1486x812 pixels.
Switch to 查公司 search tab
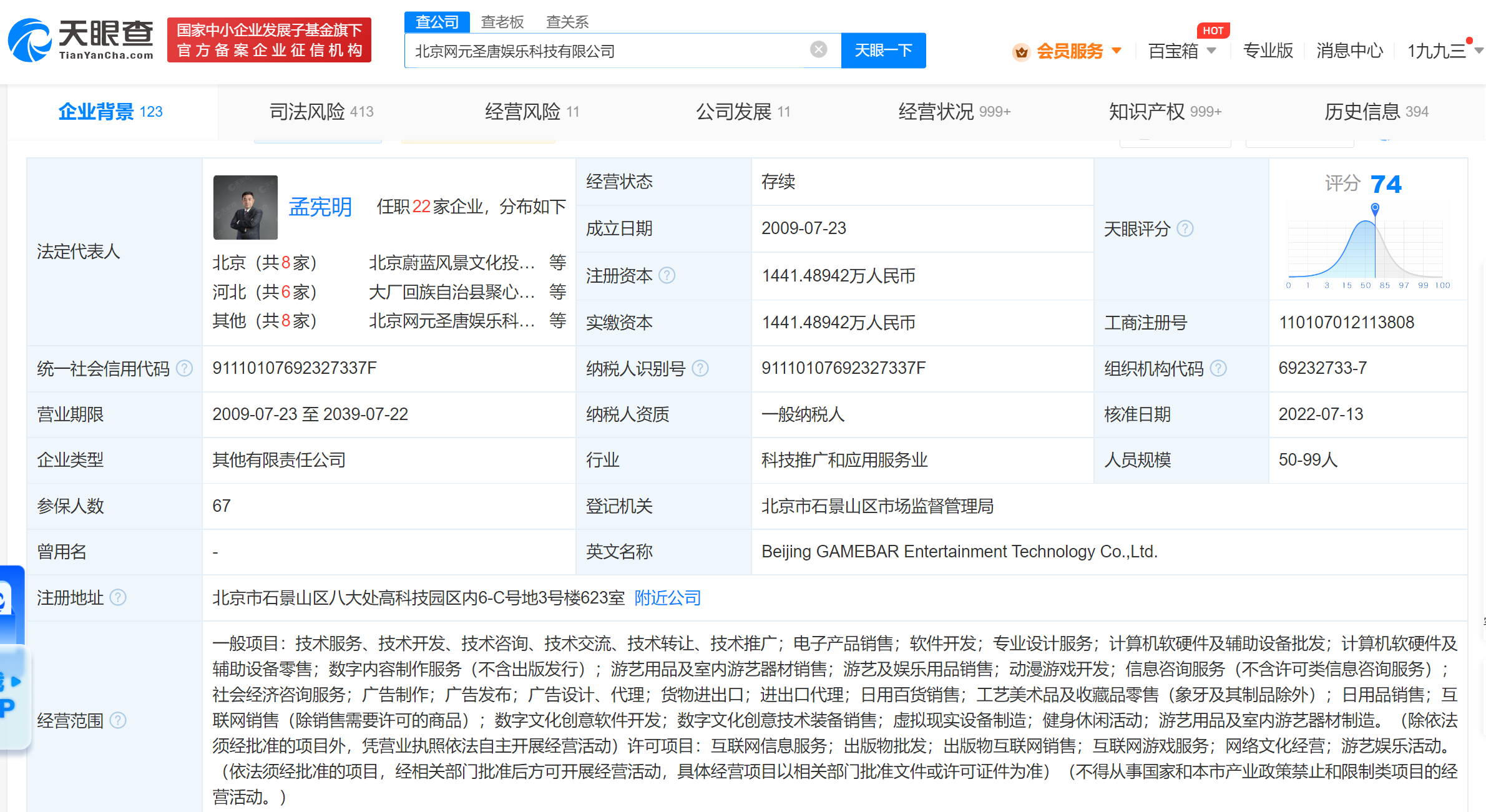click(437, 22)
